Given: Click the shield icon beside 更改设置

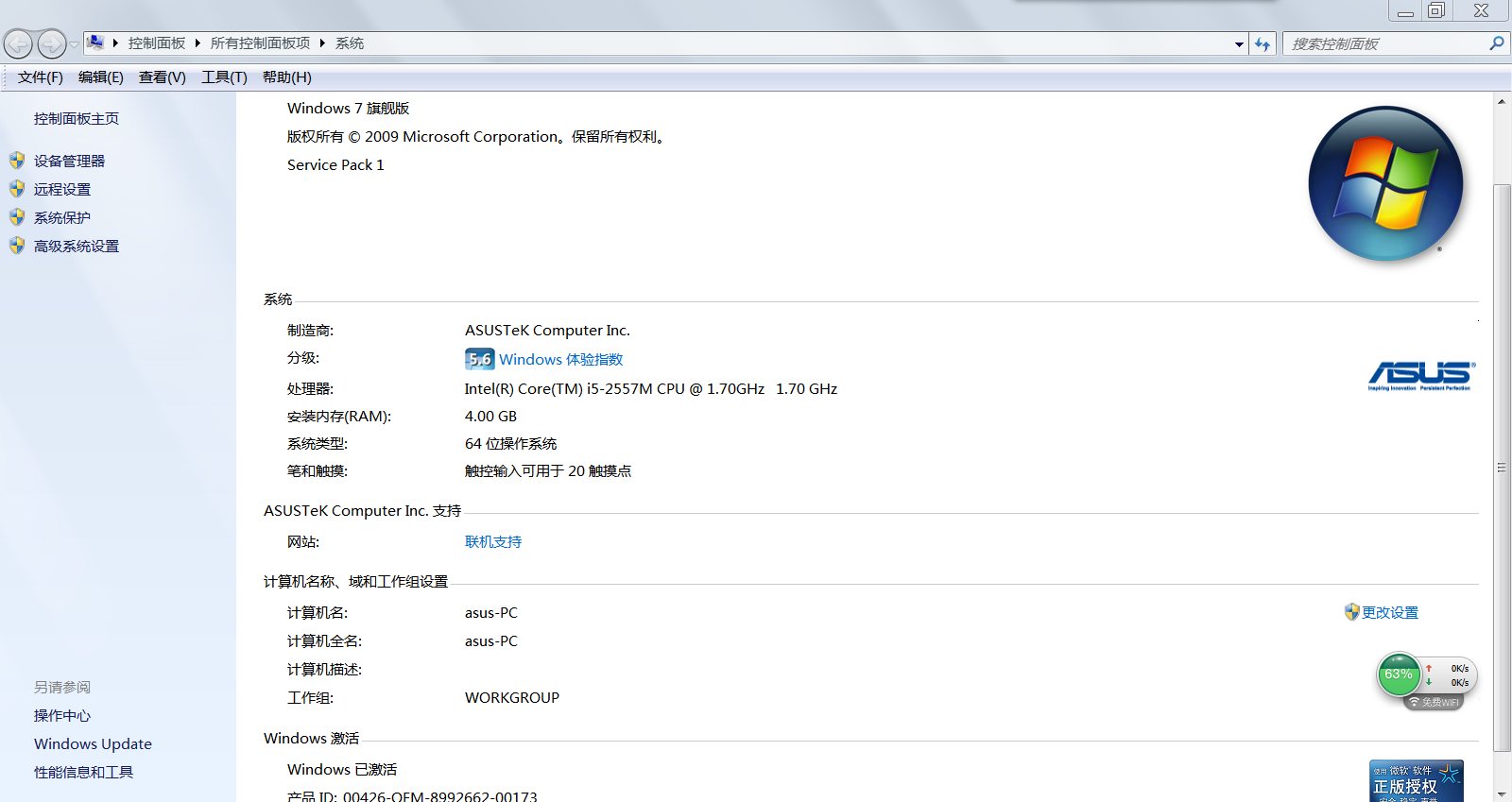Looking at the screenshot, I should coord(1352,612).
